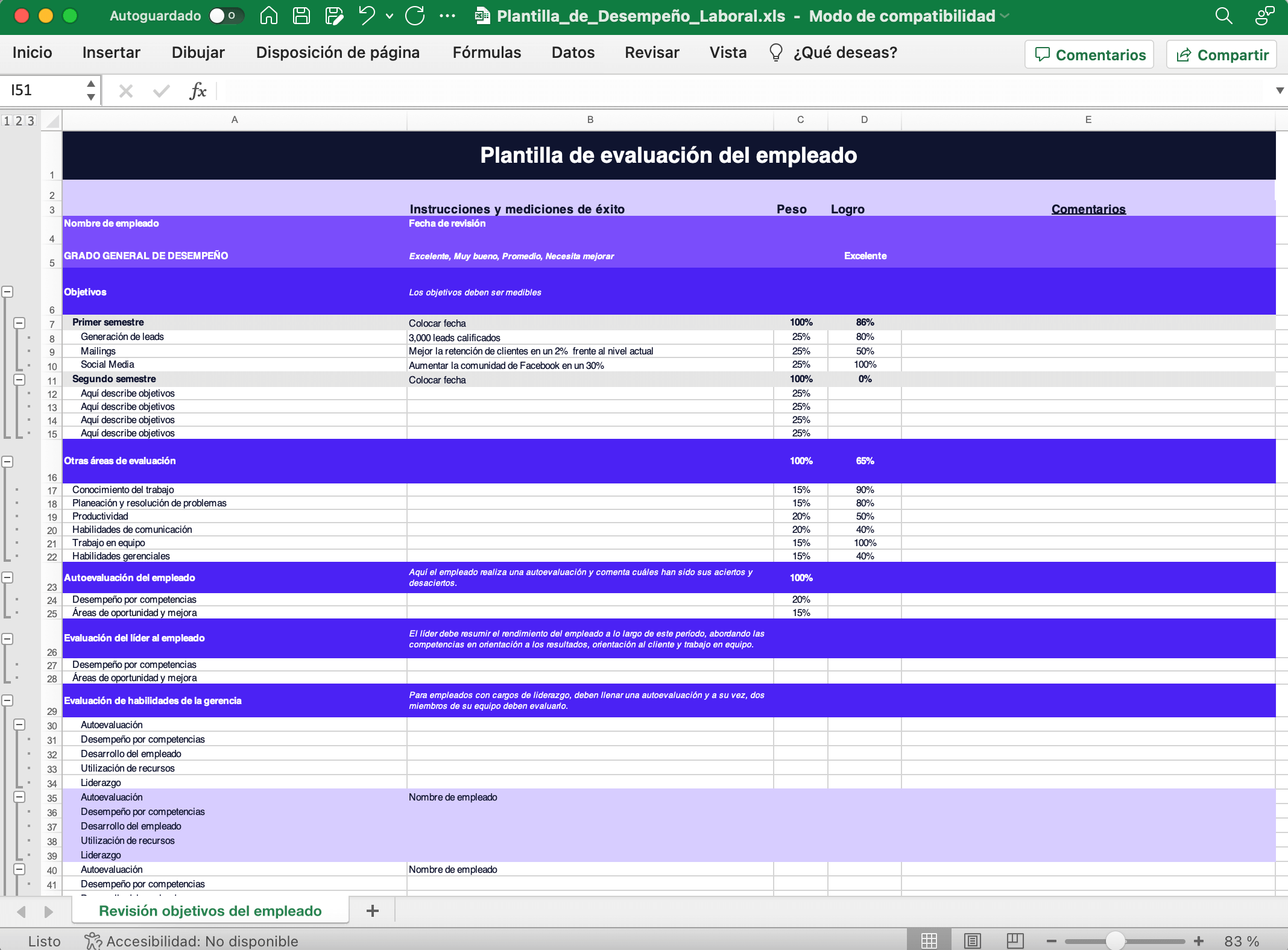Expand the formula bar with its arrow
The image size is (1288, 950).
[x=1279, y=91]
